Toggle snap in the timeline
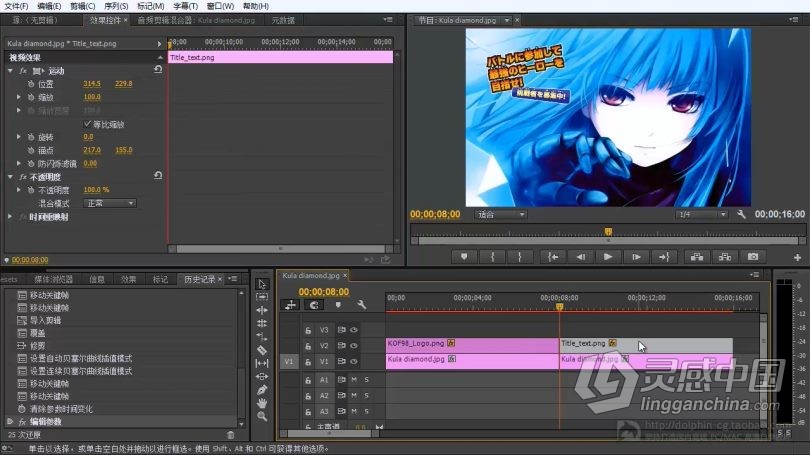810x455 pixels. [314, 305]
